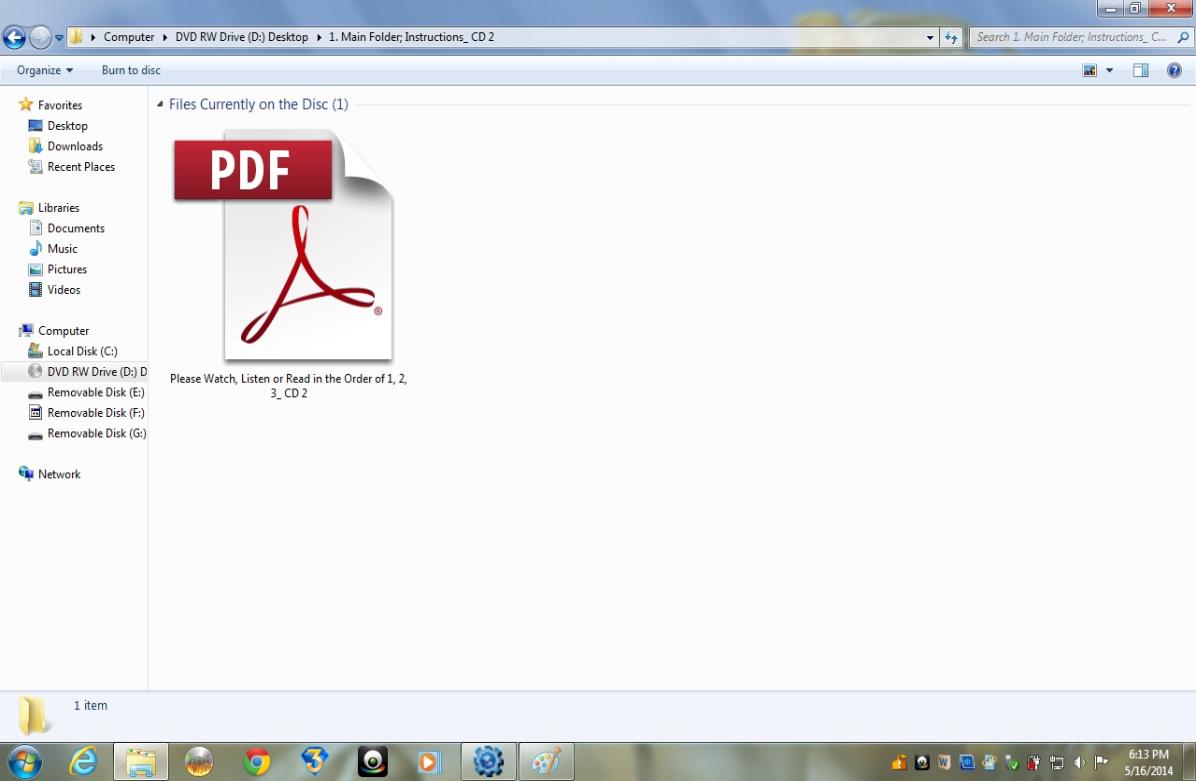Open the flame globe taskbar icon

pyautogui.click(x=199, y=761)
